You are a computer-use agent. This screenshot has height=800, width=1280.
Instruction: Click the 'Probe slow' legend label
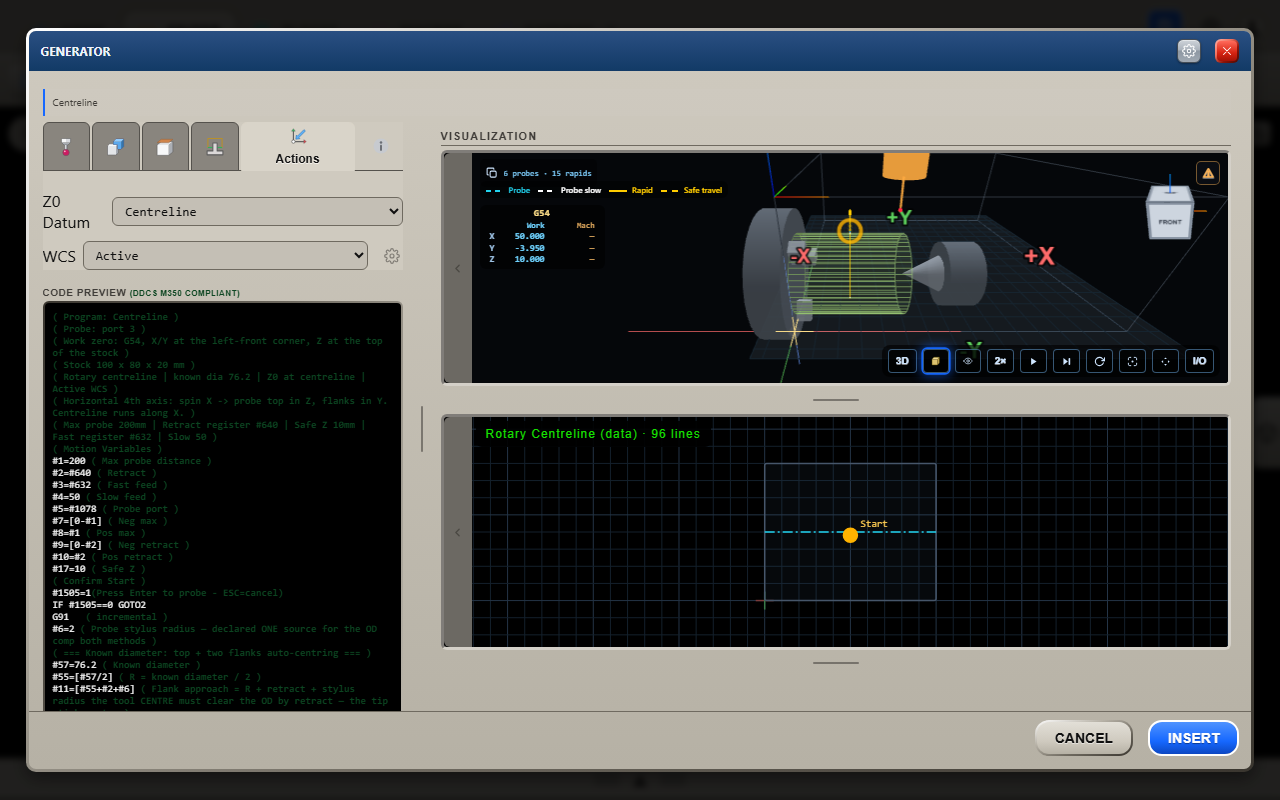[x=581, y=190]
